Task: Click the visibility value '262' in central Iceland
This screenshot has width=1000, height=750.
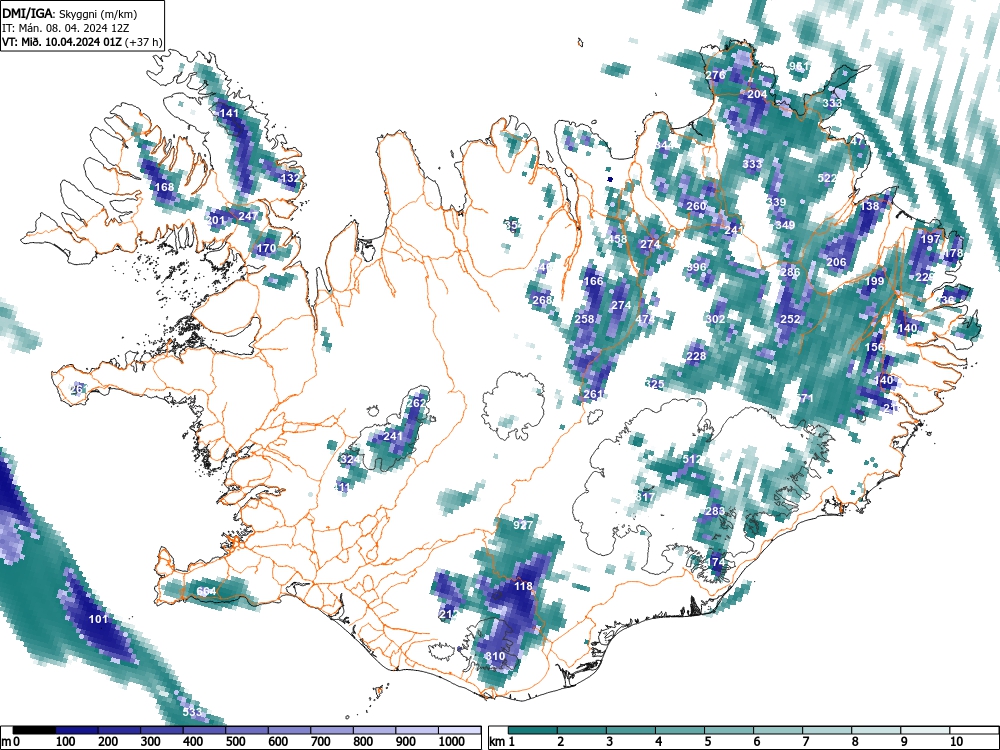Action: (416, 403)
